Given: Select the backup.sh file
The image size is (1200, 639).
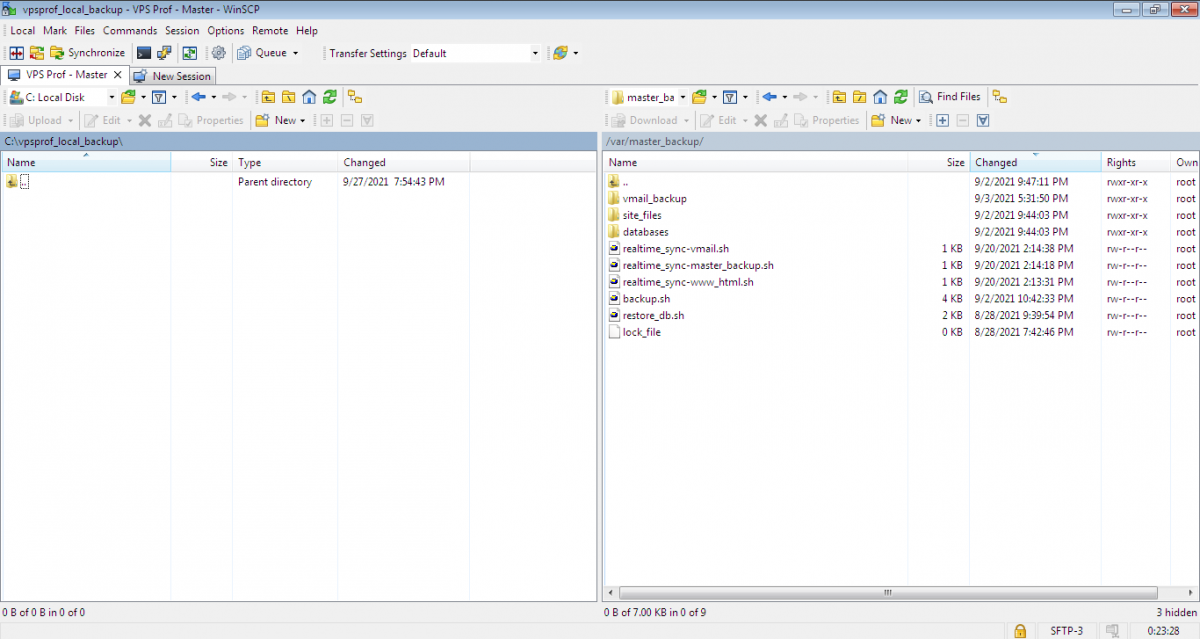Looking at the screenshot, I should pyautogui.click(x=648, y=298).
